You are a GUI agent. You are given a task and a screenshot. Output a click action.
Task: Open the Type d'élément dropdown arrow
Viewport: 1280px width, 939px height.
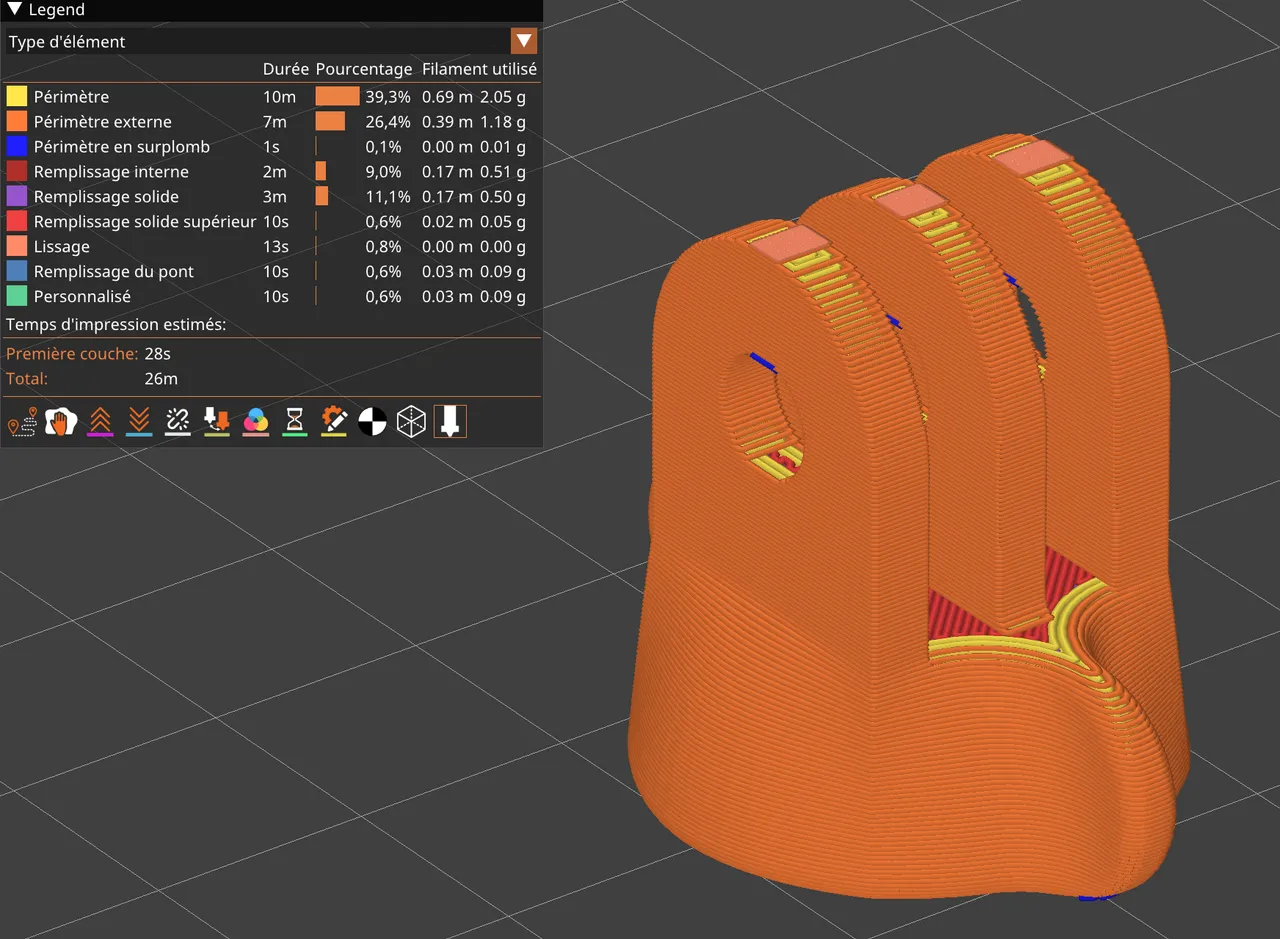tap(524, 41)
